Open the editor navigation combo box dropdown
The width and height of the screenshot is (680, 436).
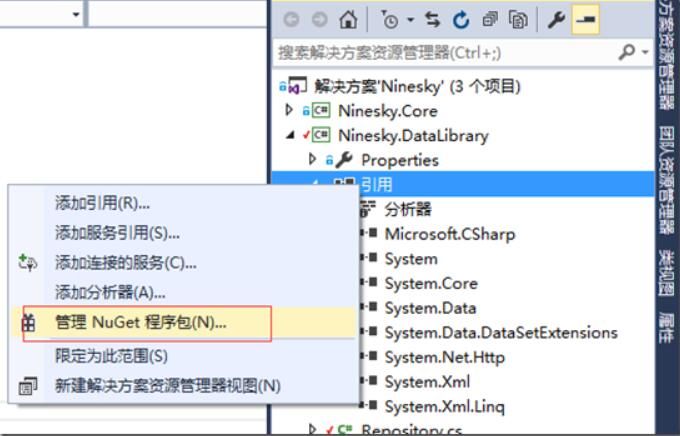pos(76,14)
